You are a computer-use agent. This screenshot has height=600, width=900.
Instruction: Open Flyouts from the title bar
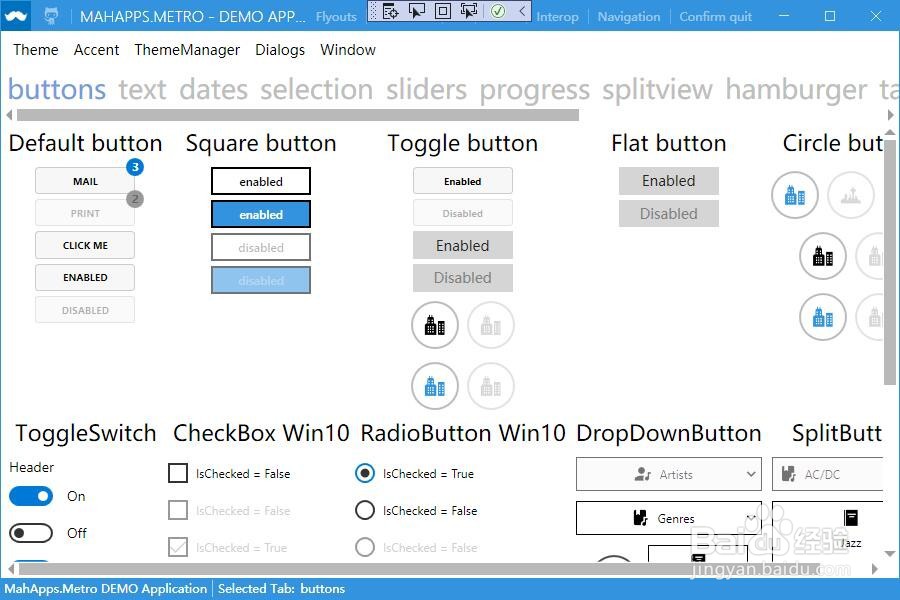point(336,17)
